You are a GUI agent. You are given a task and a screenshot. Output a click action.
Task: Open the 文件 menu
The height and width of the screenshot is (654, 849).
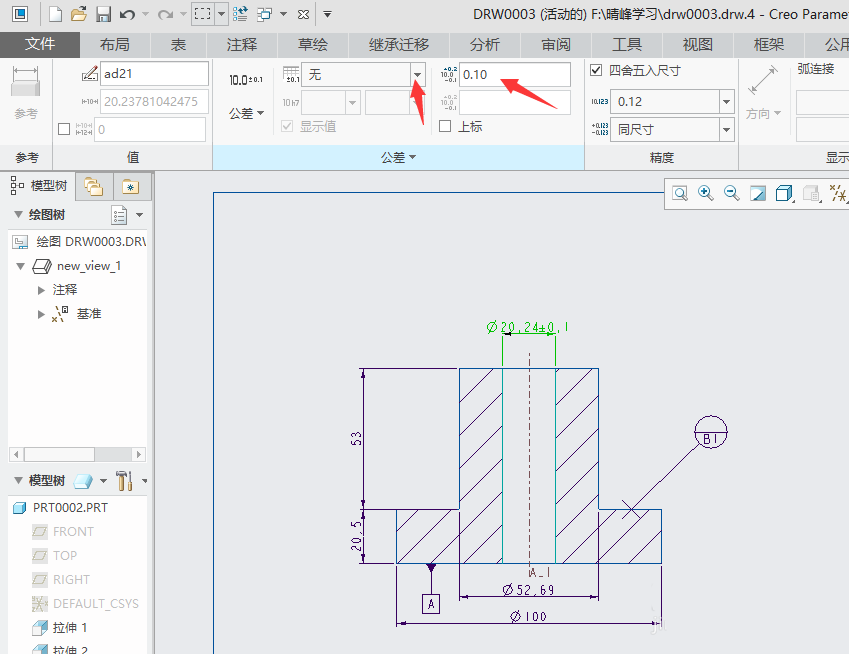[x=40, y=44]
